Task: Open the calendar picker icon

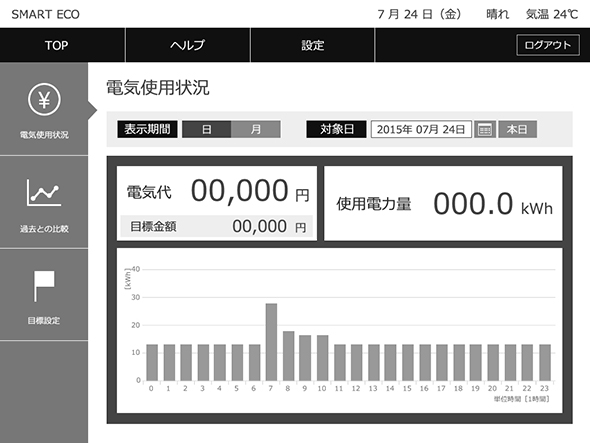Action: point(485,129)
